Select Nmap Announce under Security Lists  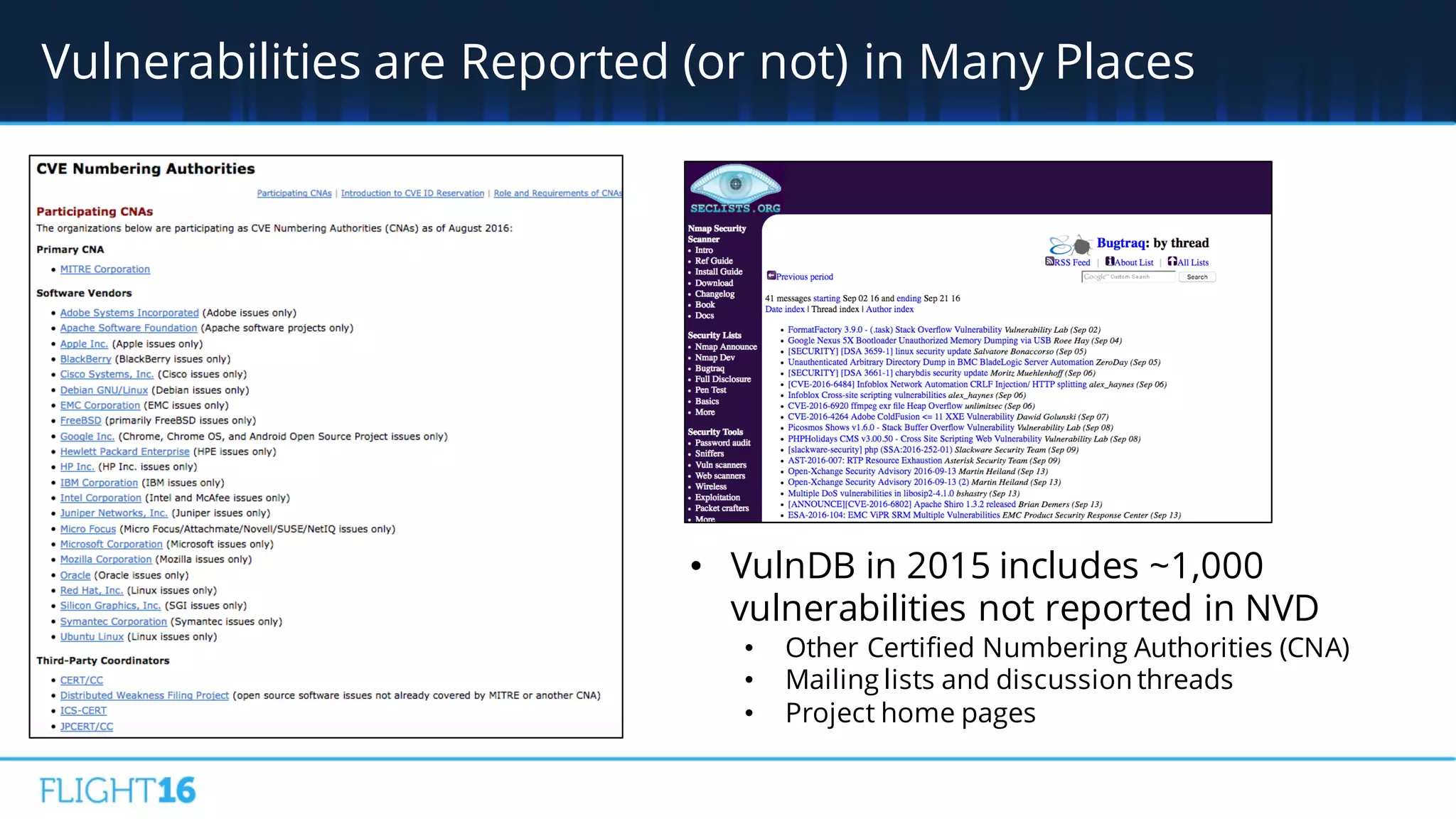[x=726, y=347]
